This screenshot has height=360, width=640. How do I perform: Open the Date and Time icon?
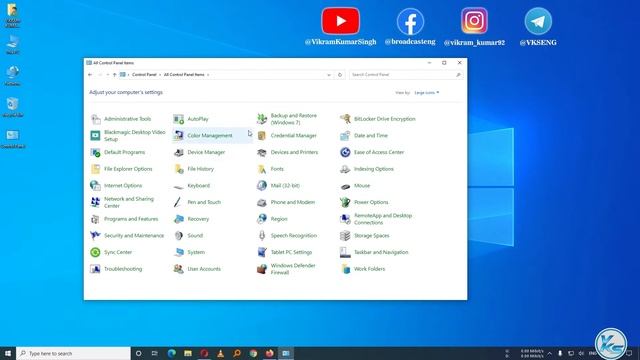[x=345, y=136]
